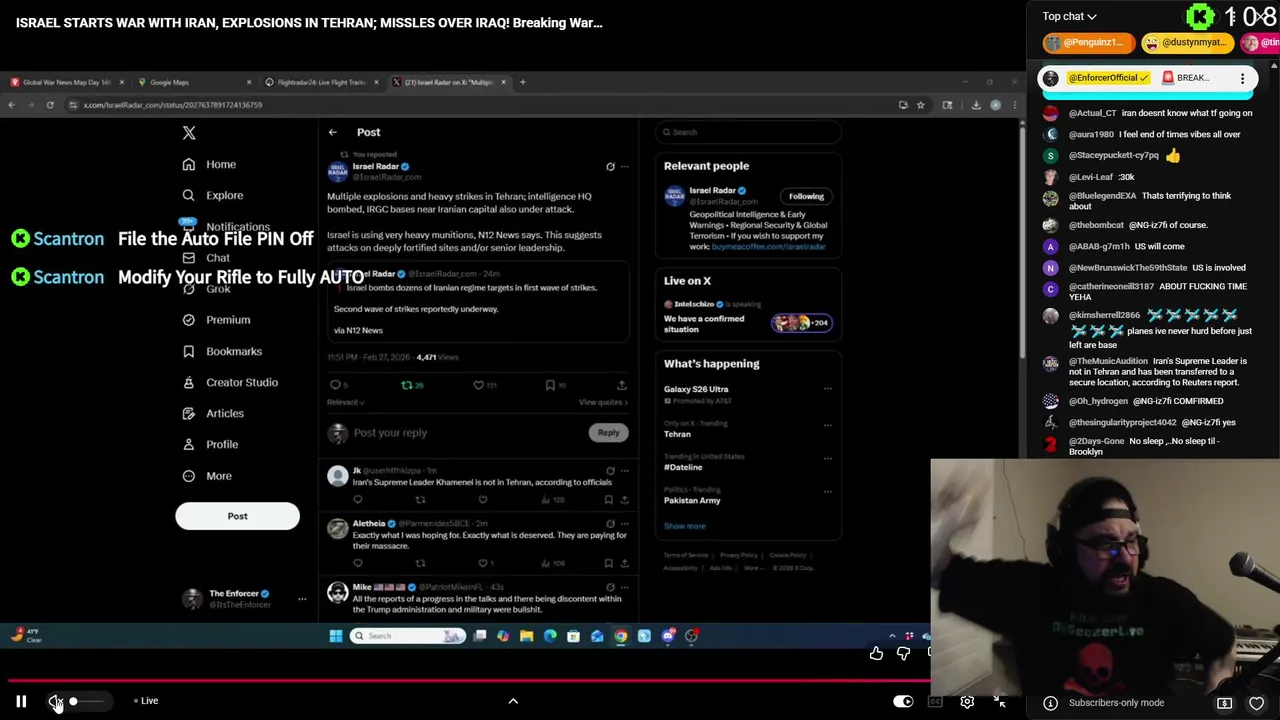Select the @Penguinz1 super chat chip

point(1088,42)
